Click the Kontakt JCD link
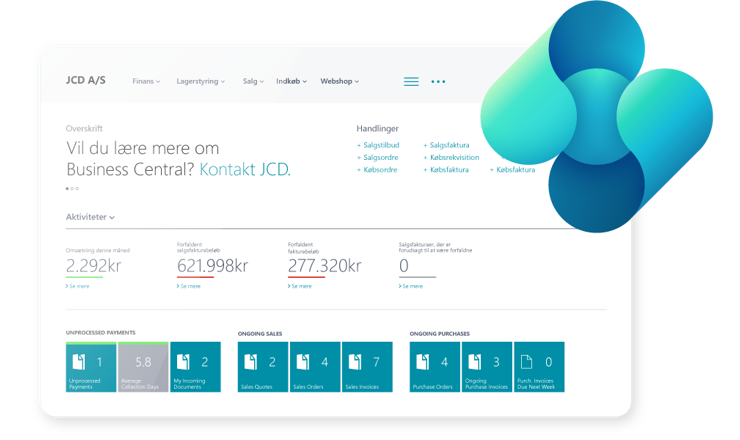740x440 pixels. point(244,169)
